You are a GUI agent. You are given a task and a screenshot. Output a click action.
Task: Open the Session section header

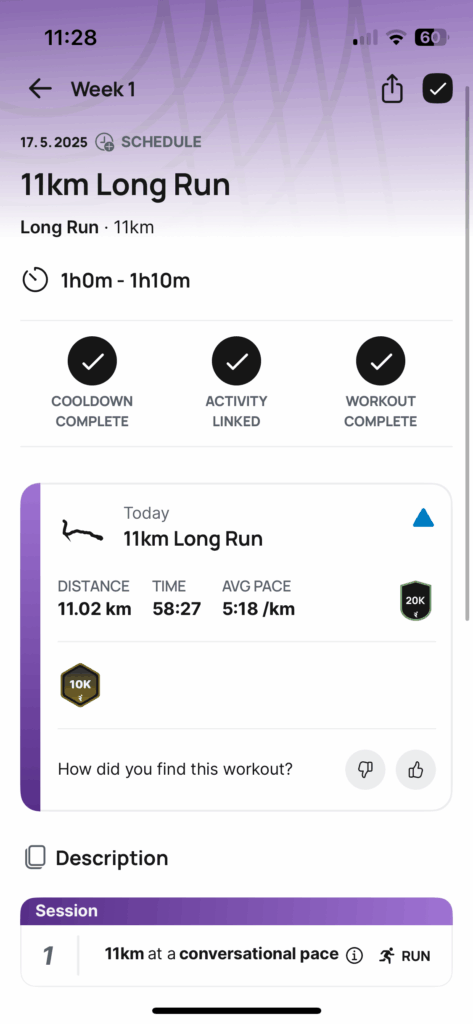click(x=236, y=911)
